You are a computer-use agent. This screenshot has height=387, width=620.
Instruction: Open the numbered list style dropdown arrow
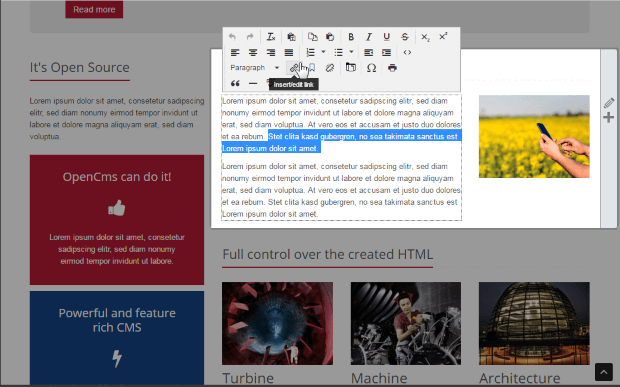click(323, 52)
